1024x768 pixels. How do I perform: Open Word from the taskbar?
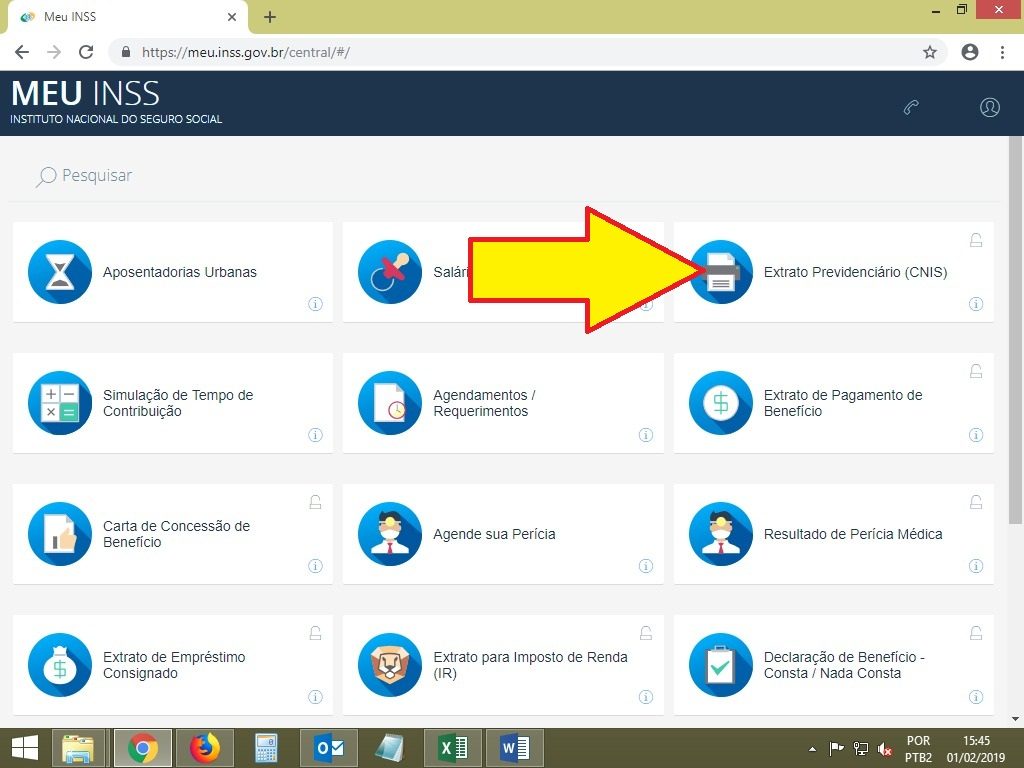point(515,748)
